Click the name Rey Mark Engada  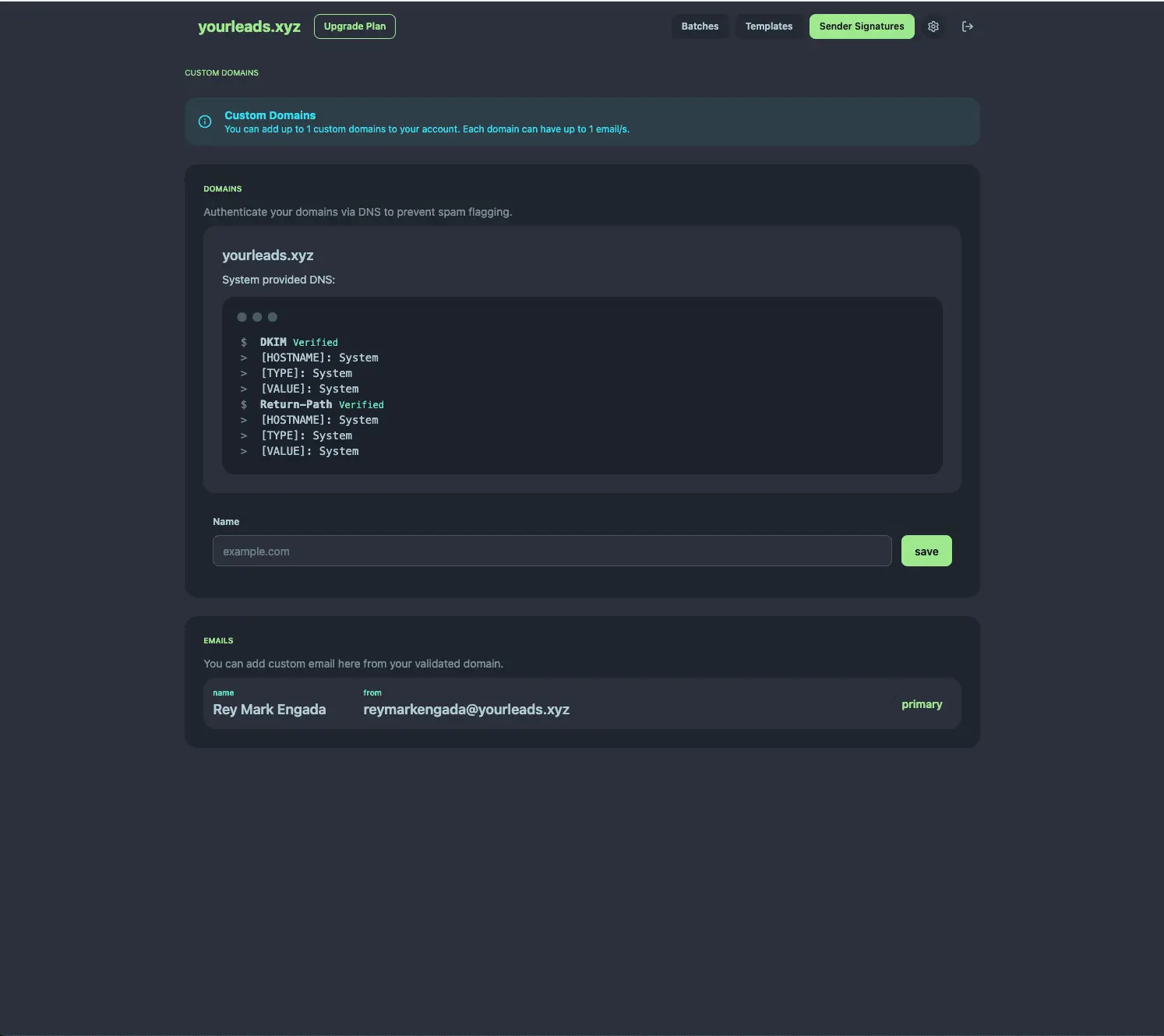coord(270,710)
